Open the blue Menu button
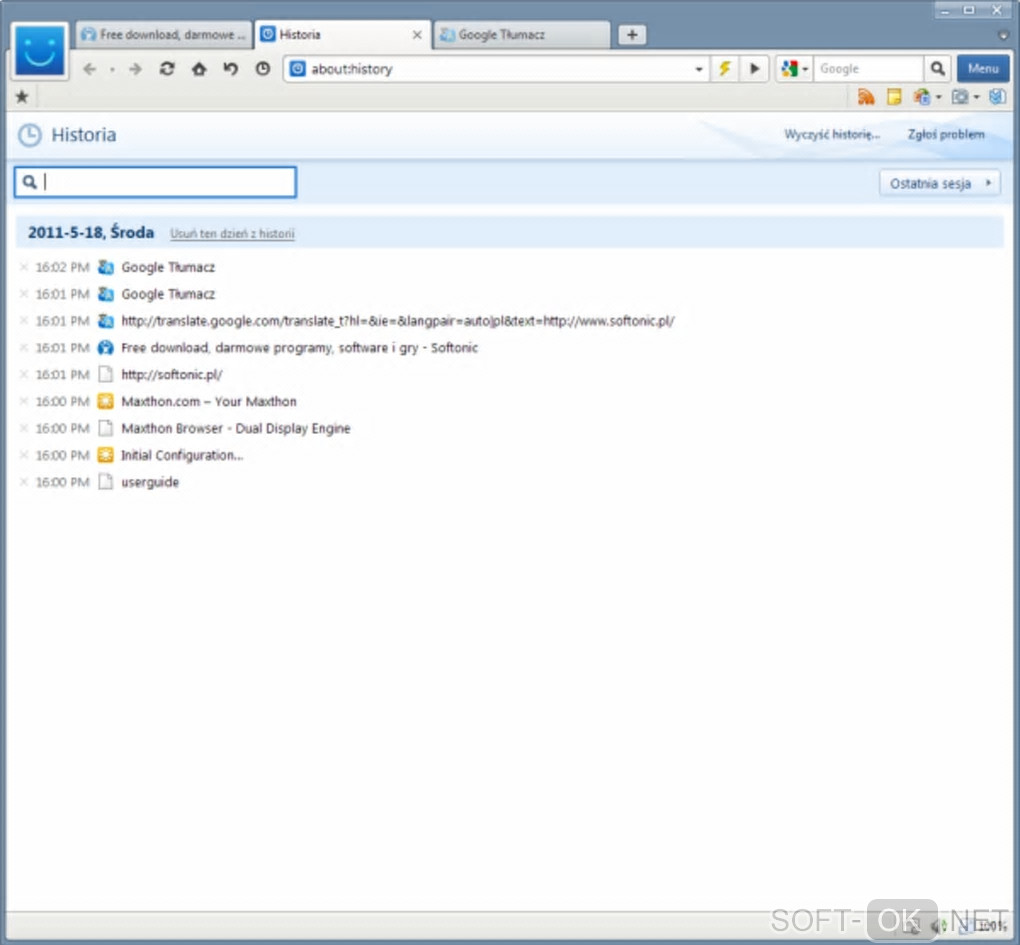This screenshot has height=945, width=1020. [983, 68]
